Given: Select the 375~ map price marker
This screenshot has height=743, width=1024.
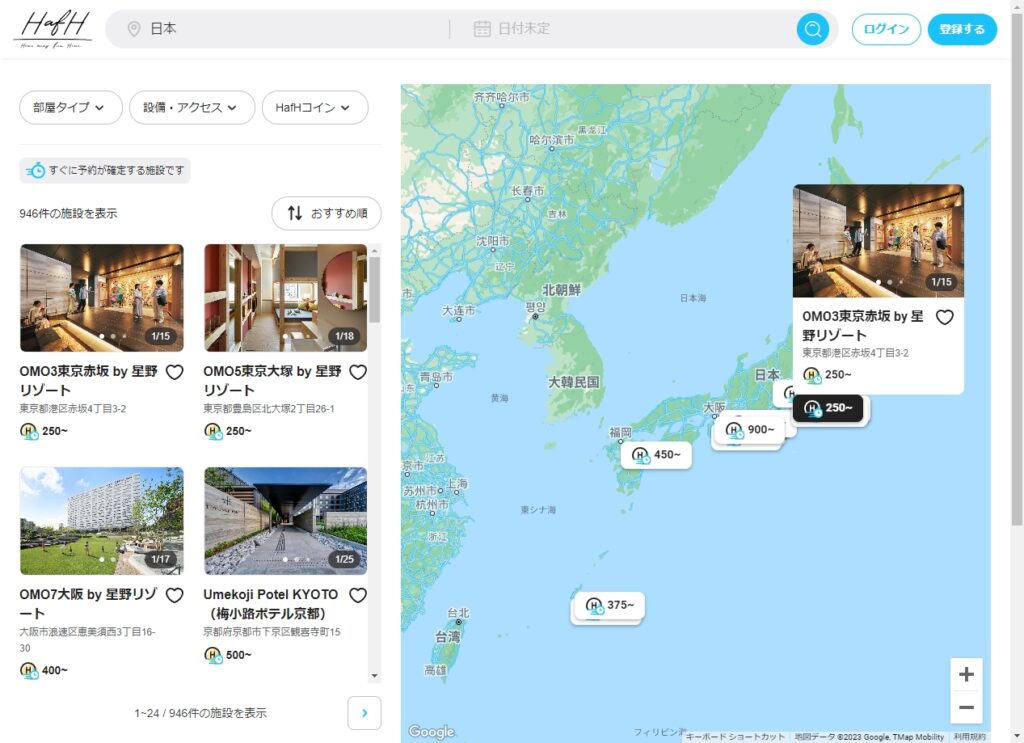Looking at the screenshot, I should coord(609,605).
